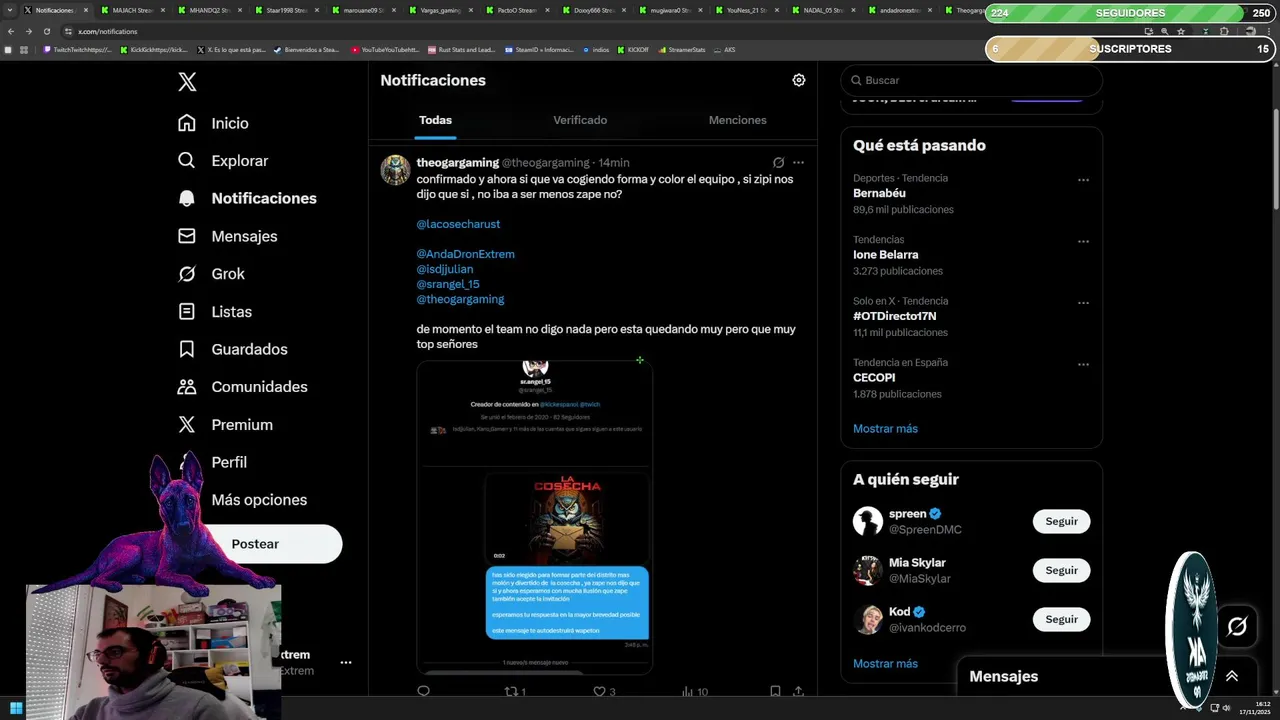Image resolution: width=1280 pixels, height=720 pixels.
Task: Click the reply icon on the tweet
Action: [423, 691]
